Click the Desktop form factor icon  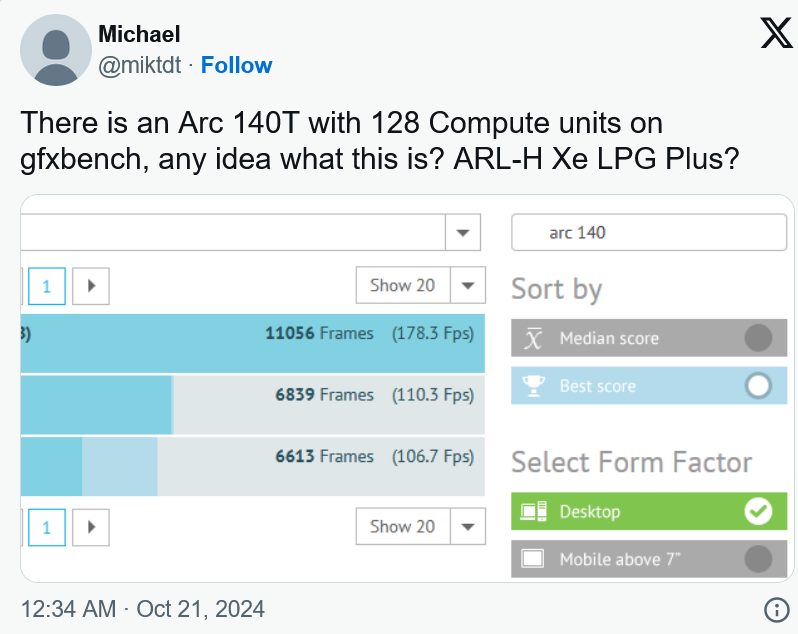(x=533, y=511)
